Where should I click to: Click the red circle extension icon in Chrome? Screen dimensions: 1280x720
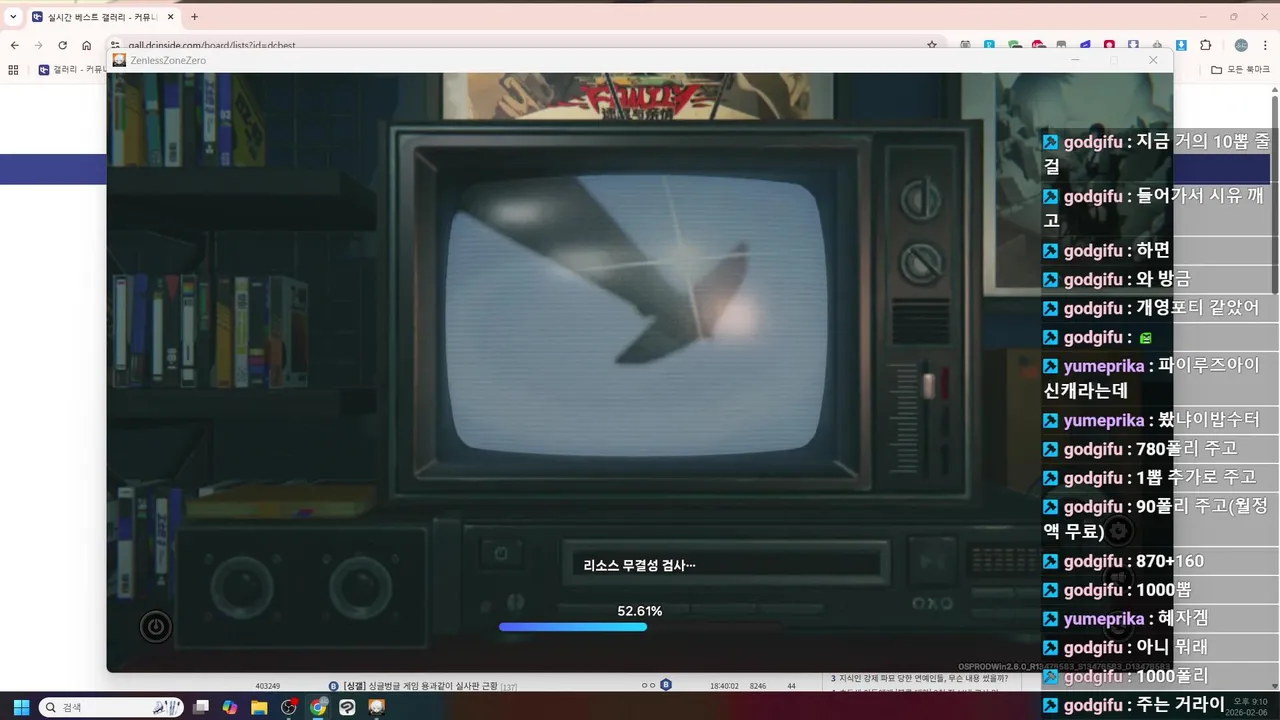1109,45
